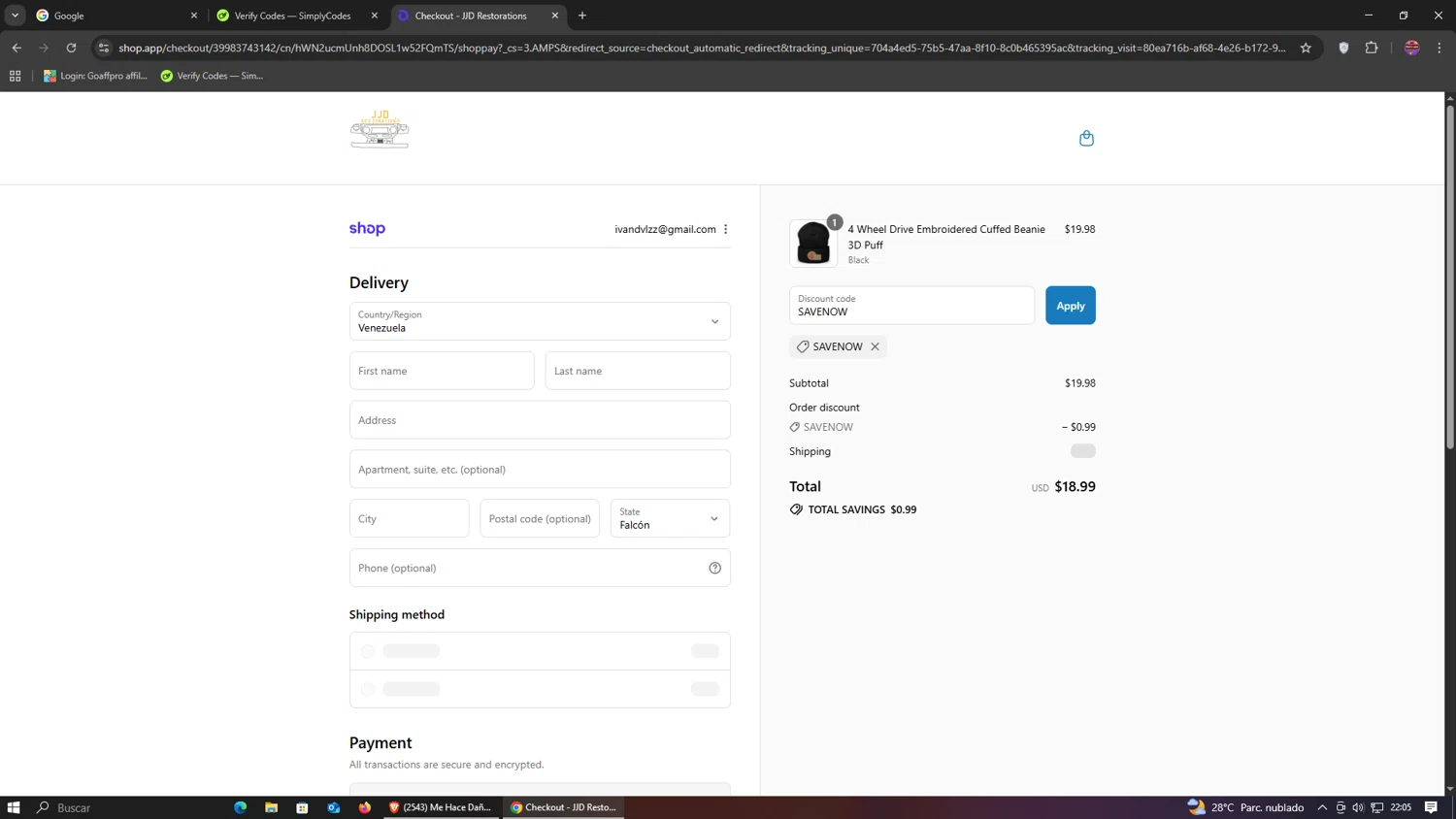
Task: Click the beanie product thumbnail
Action: pos(813,243)
